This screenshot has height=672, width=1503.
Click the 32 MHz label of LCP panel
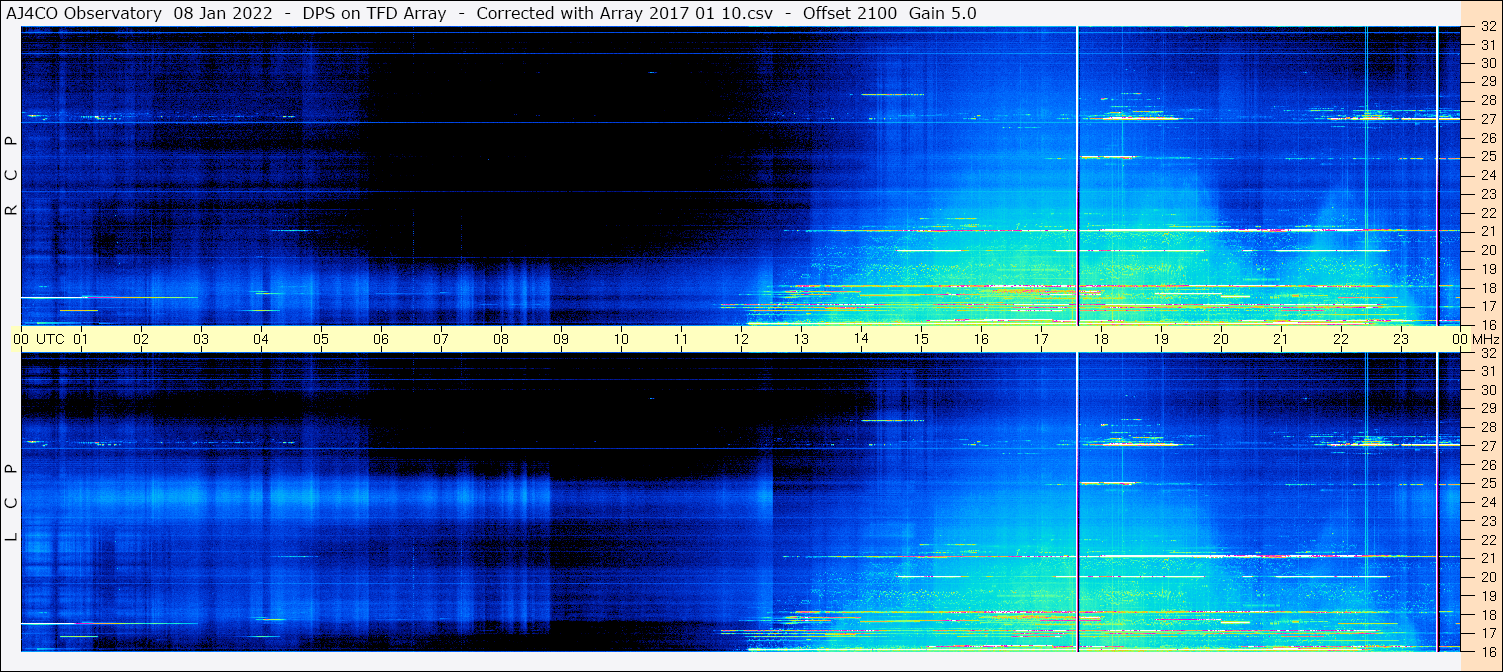(1487, 353)
